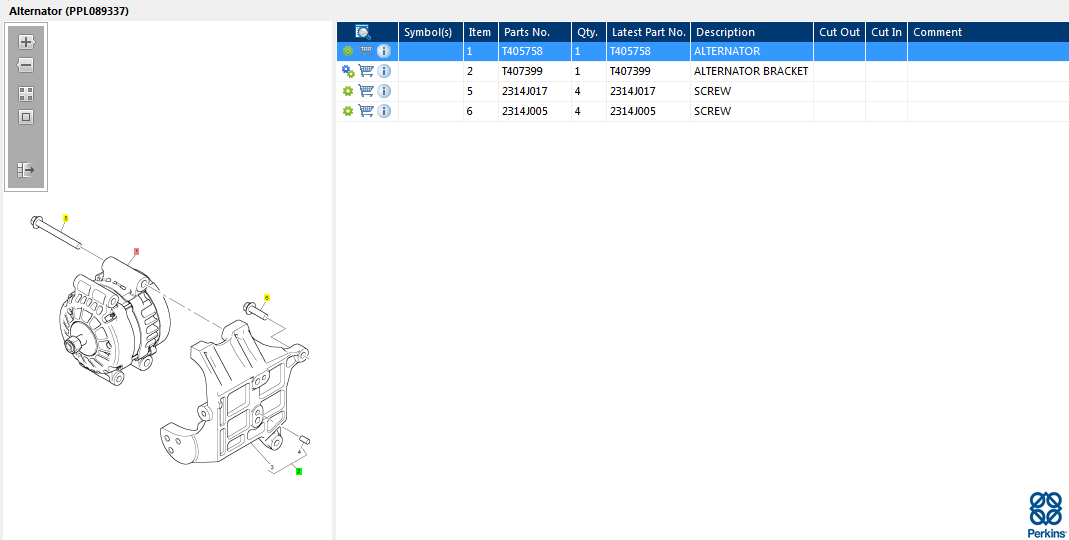Click part number T405758 in Parts No. column
Image resolution: width=1069 pixels, height=540 pixels.
522,51
